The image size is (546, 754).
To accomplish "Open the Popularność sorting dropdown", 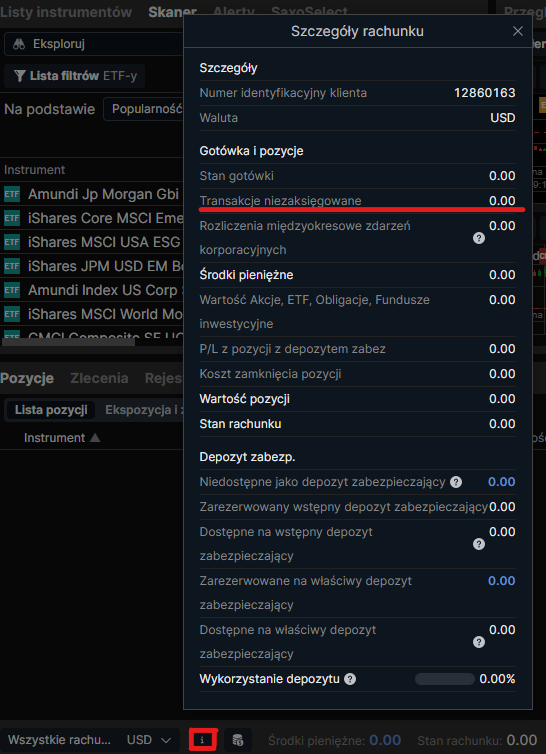I will pyautogui.click(x=143, y=109).
